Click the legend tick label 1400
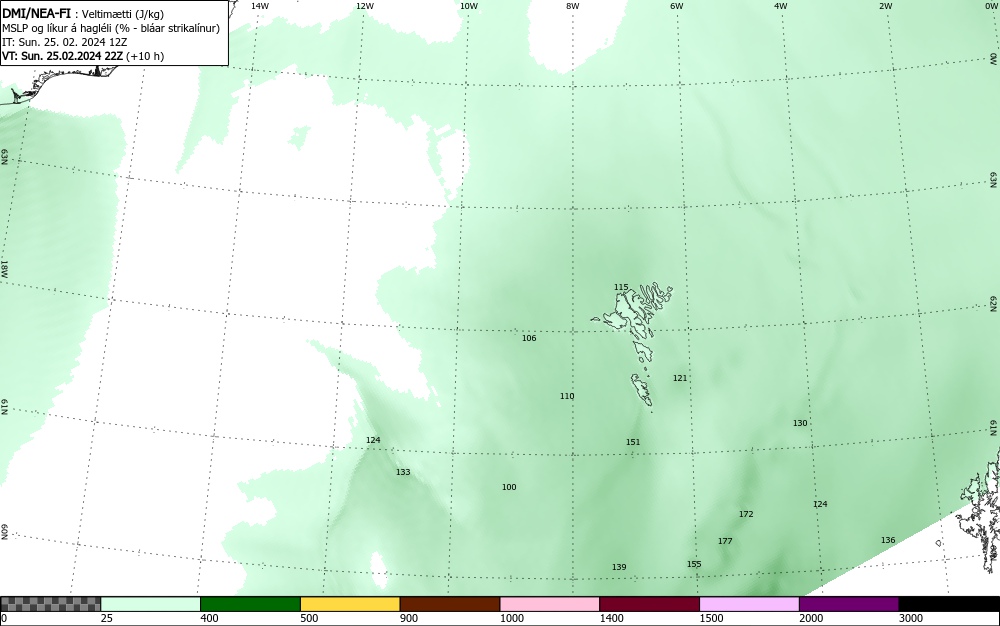 click(612, 618)
